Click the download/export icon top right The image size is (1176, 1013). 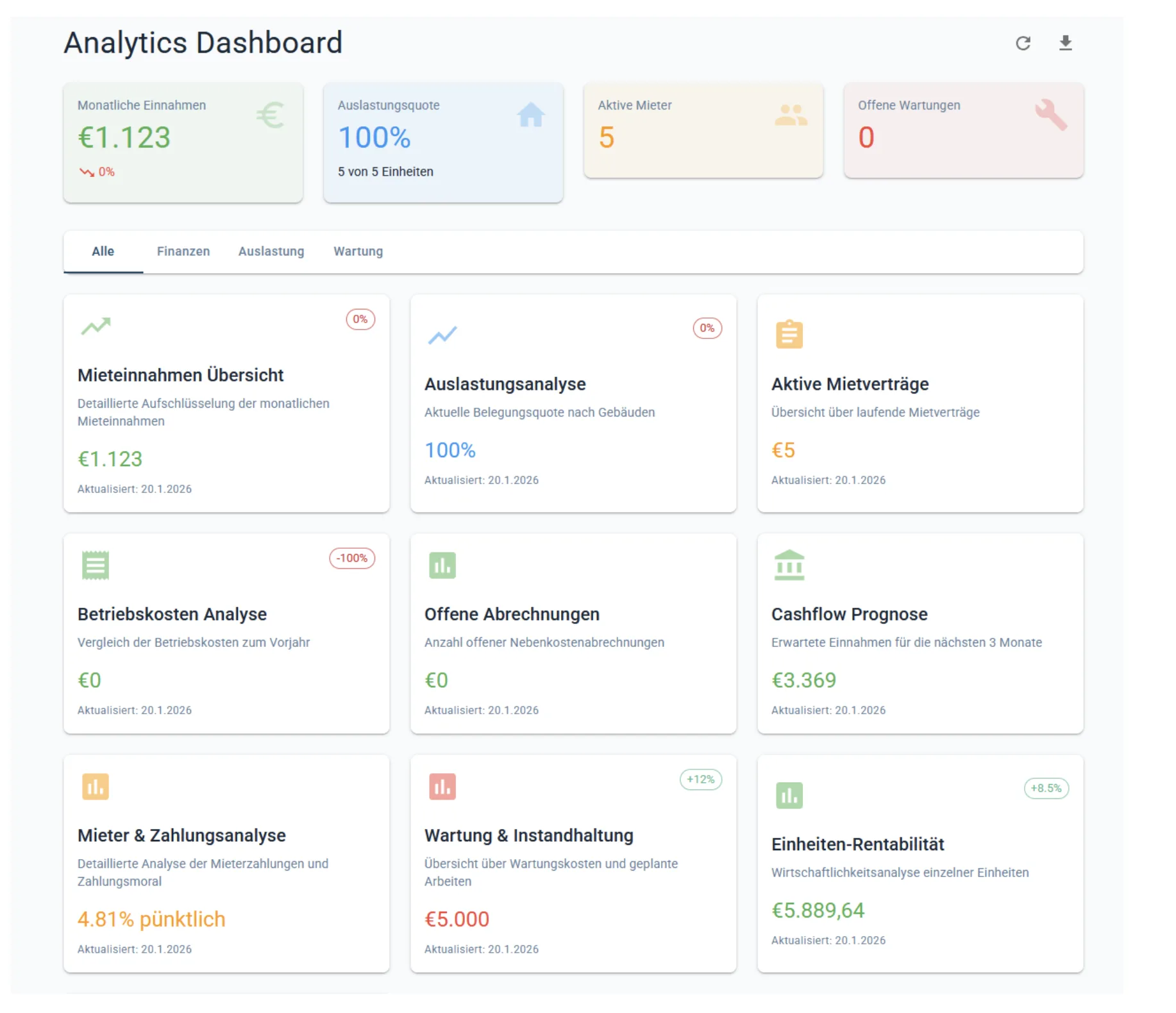[1066, 43]
